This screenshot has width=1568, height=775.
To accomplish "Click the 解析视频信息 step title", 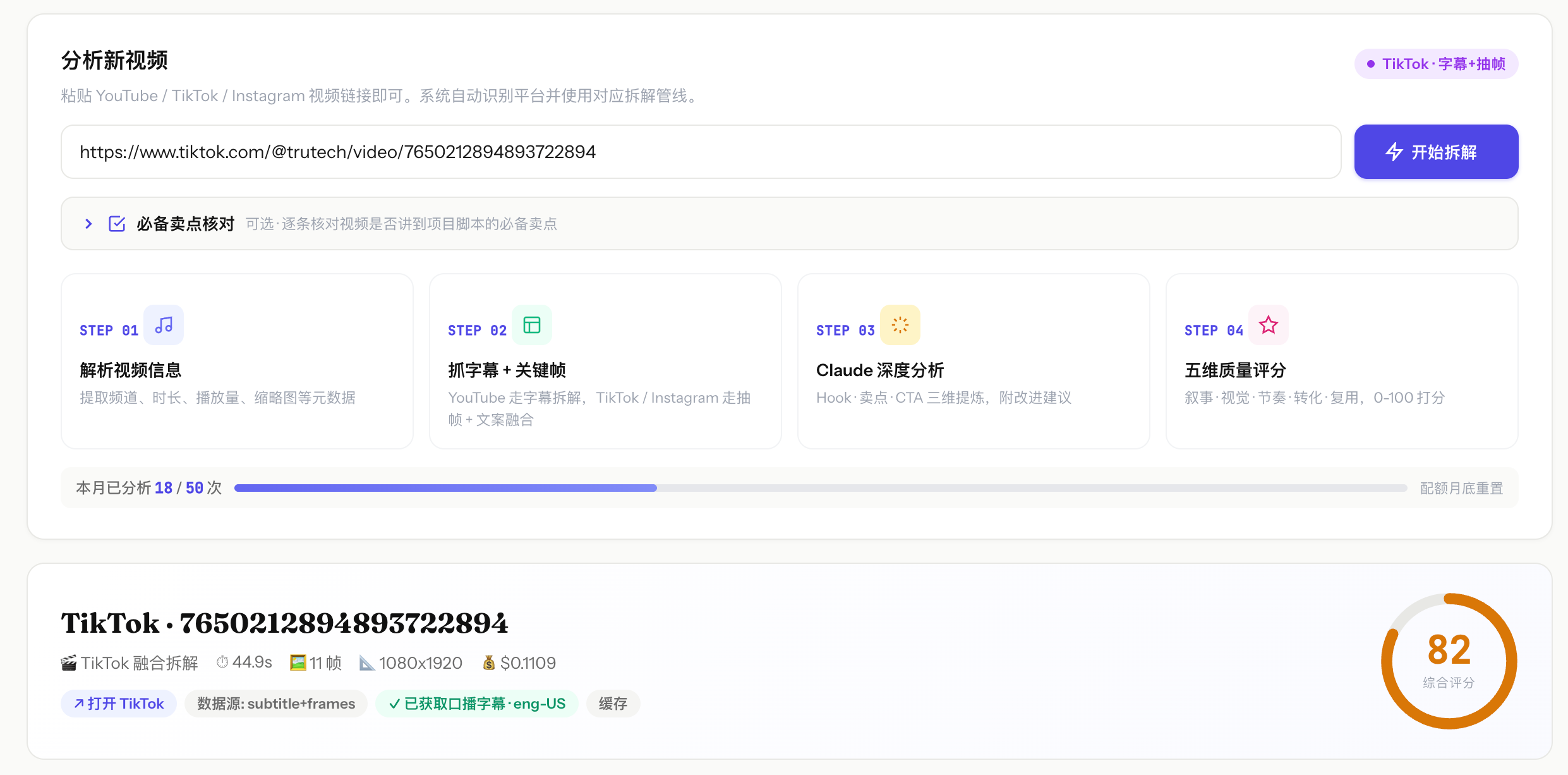I will (x=130, y=370).
